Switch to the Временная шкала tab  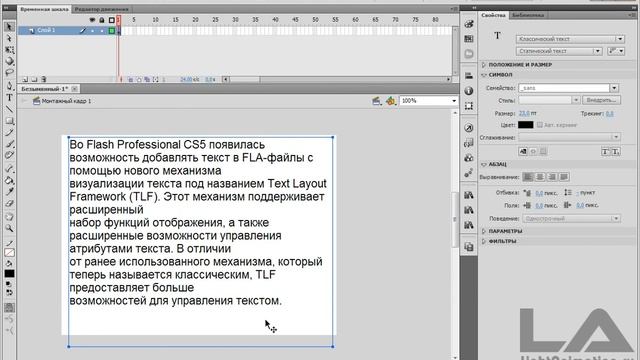[44, 9]
